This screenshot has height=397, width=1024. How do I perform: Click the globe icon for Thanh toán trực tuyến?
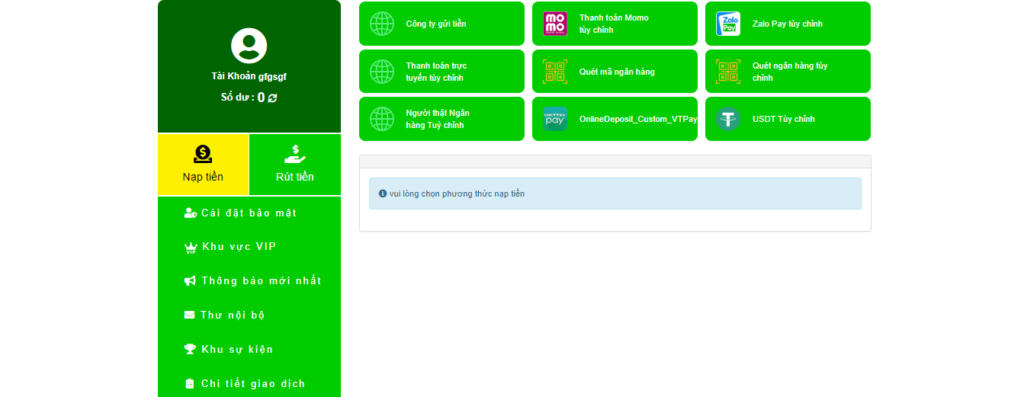[x=382, y=71]
